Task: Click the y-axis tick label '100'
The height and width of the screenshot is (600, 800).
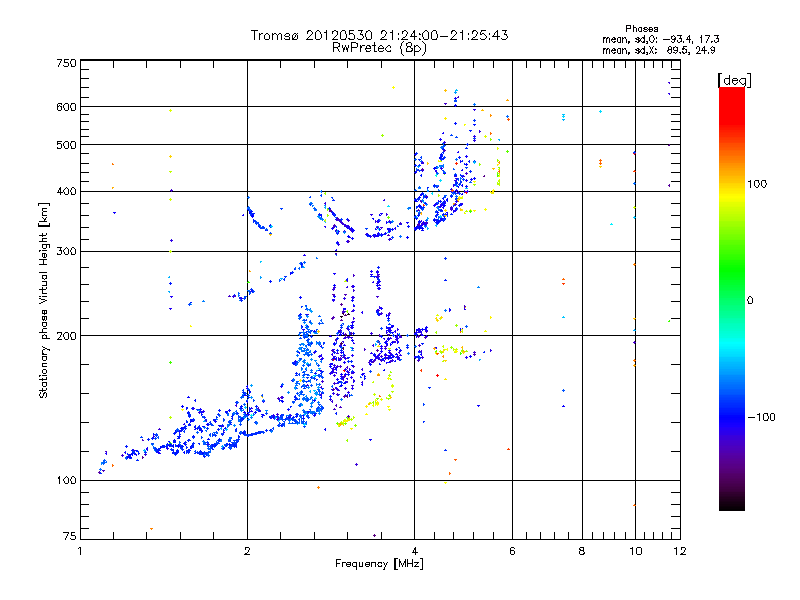Action: (x=67, y=480)
